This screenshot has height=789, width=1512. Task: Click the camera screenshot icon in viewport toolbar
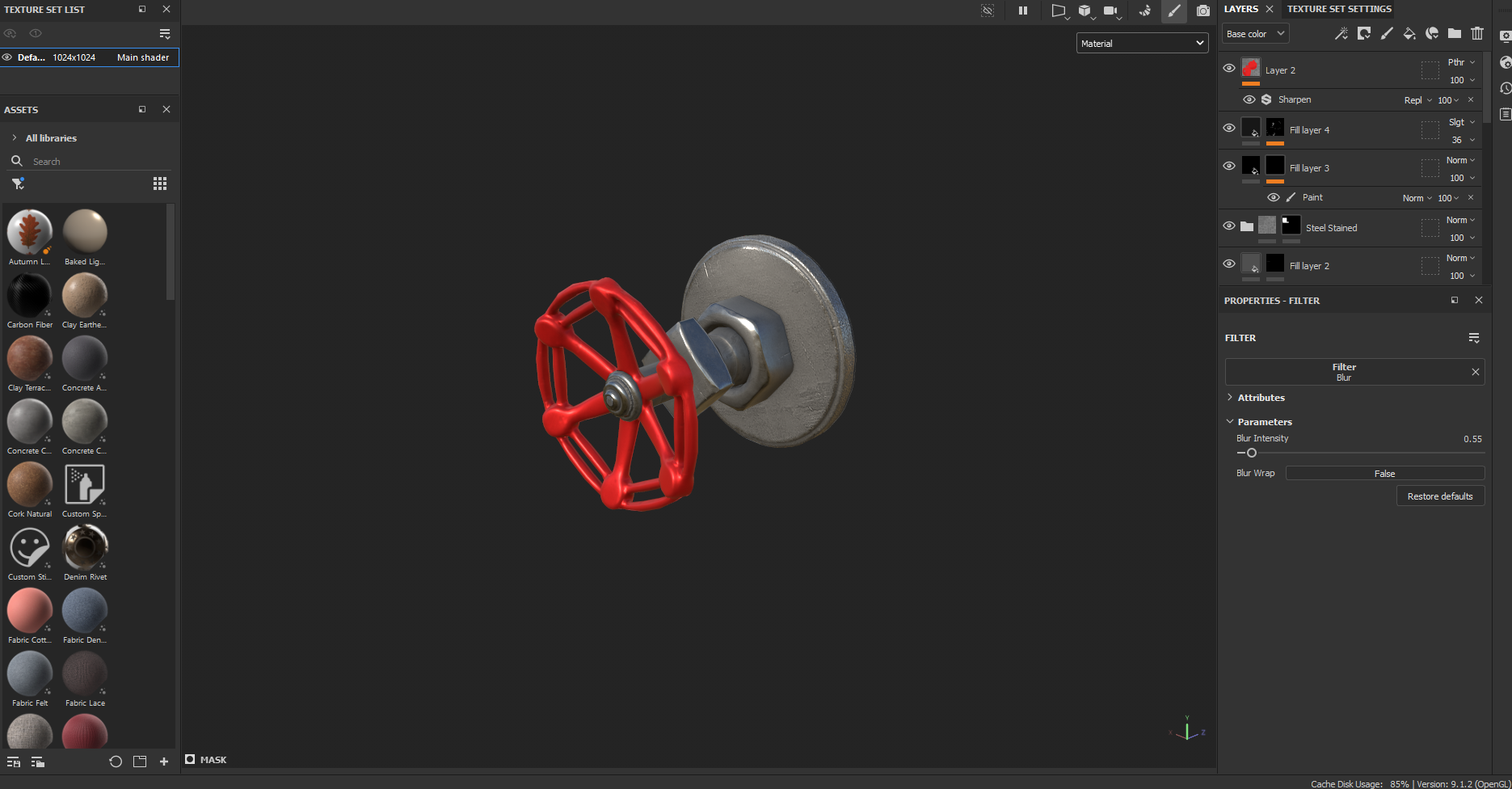1203,11
